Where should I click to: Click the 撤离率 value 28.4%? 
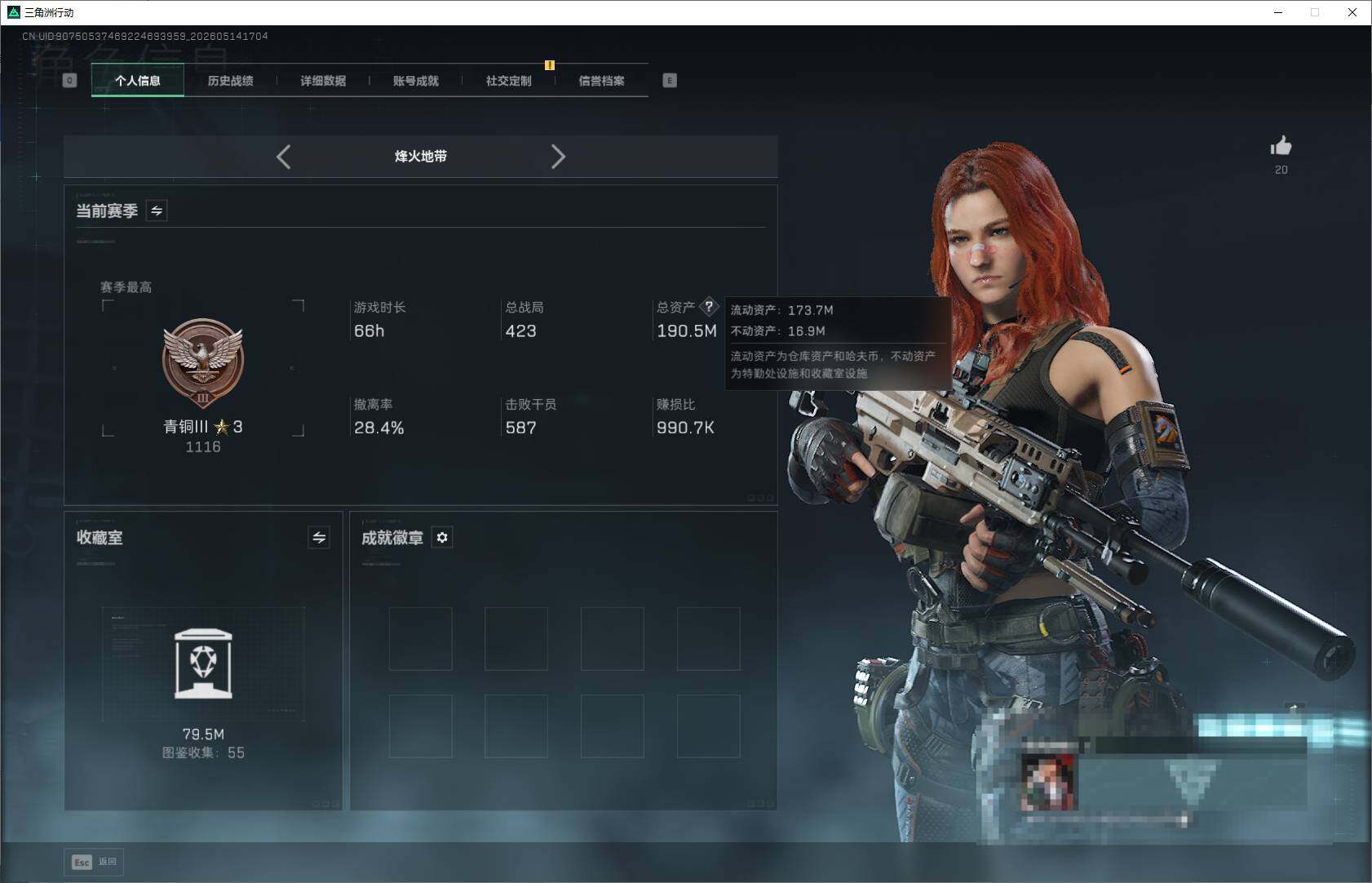378,428
